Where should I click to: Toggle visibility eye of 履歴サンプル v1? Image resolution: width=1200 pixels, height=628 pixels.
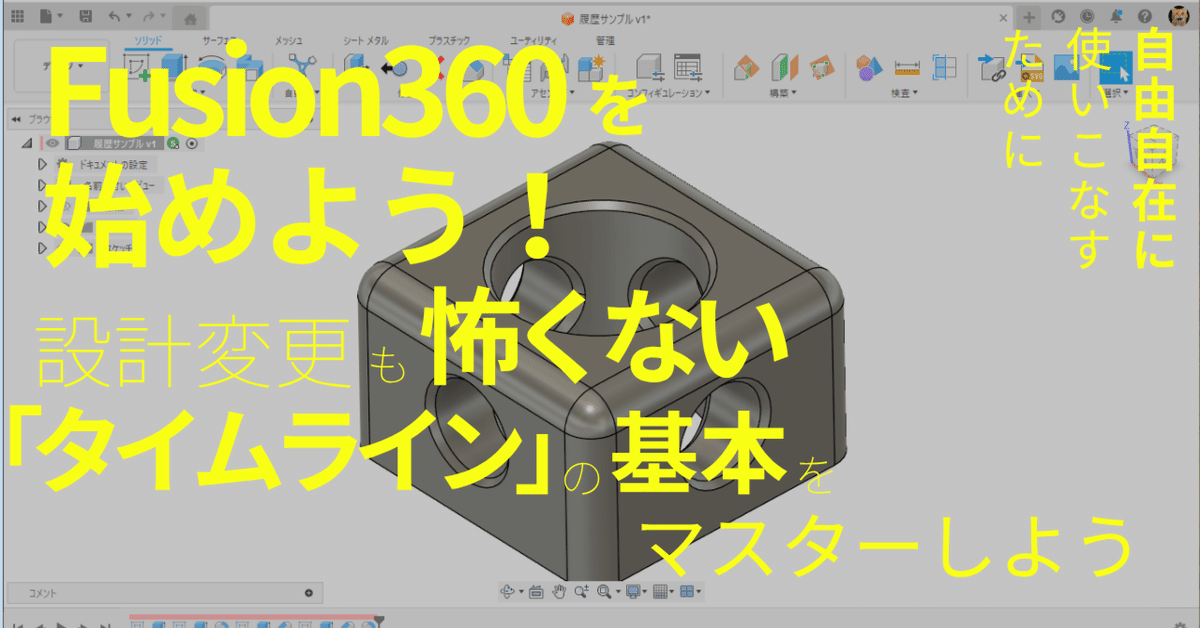52,143
